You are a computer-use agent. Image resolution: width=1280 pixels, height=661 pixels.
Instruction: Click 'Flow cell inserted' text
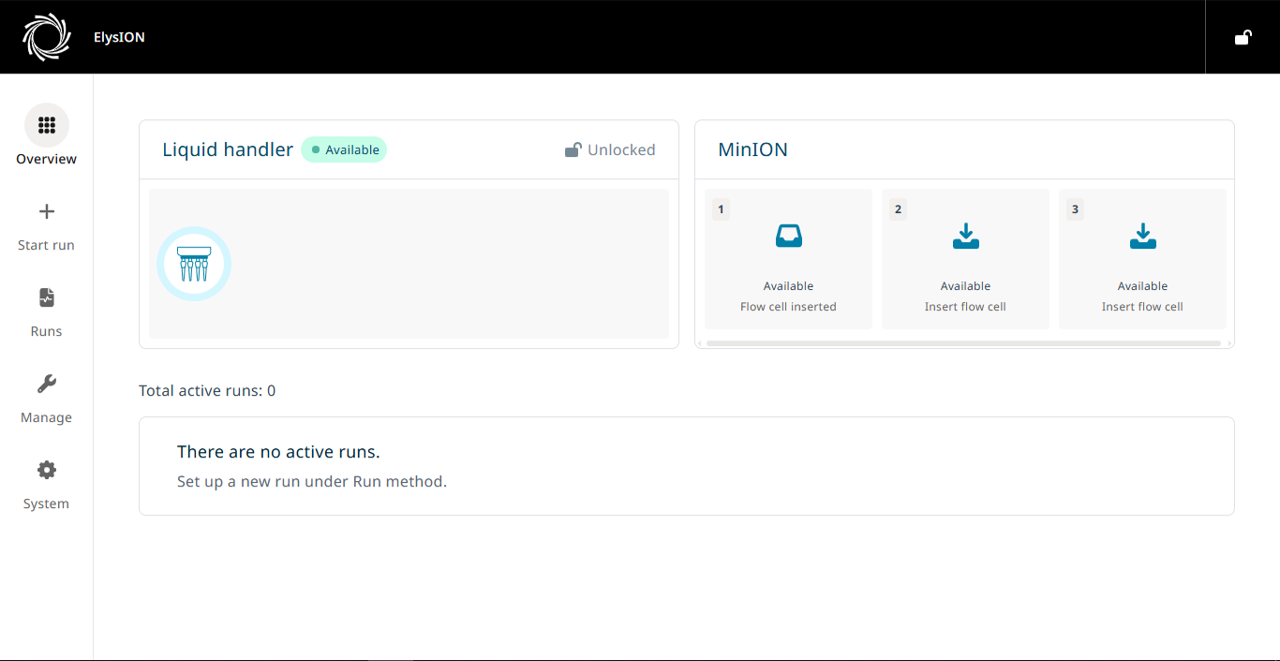(x=788, y=307)
